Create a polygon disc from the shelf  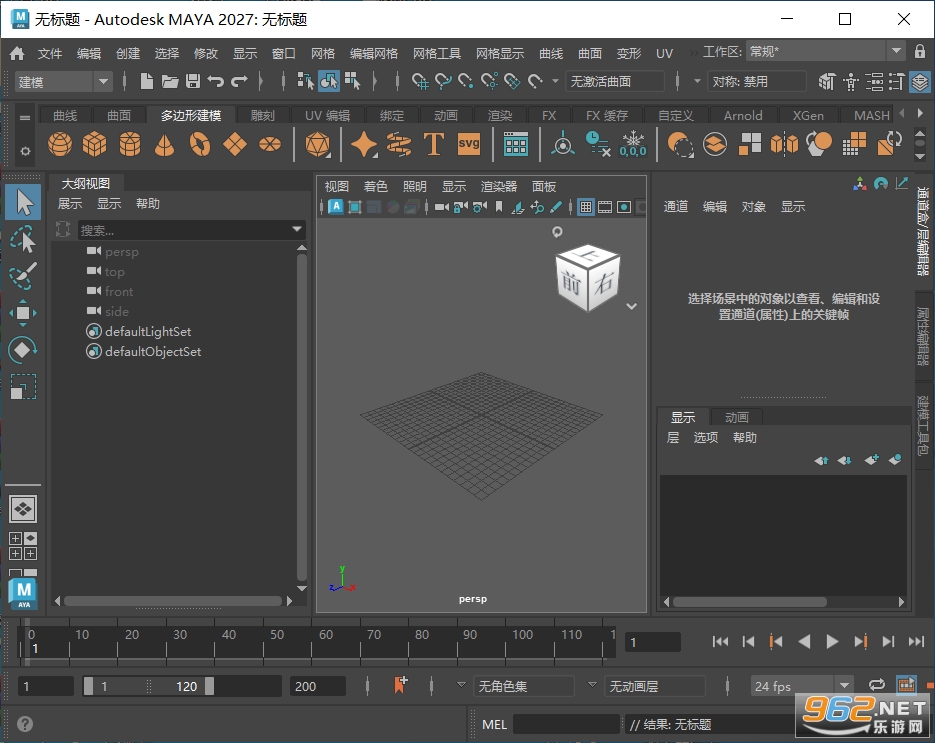[x=270, y=144]
